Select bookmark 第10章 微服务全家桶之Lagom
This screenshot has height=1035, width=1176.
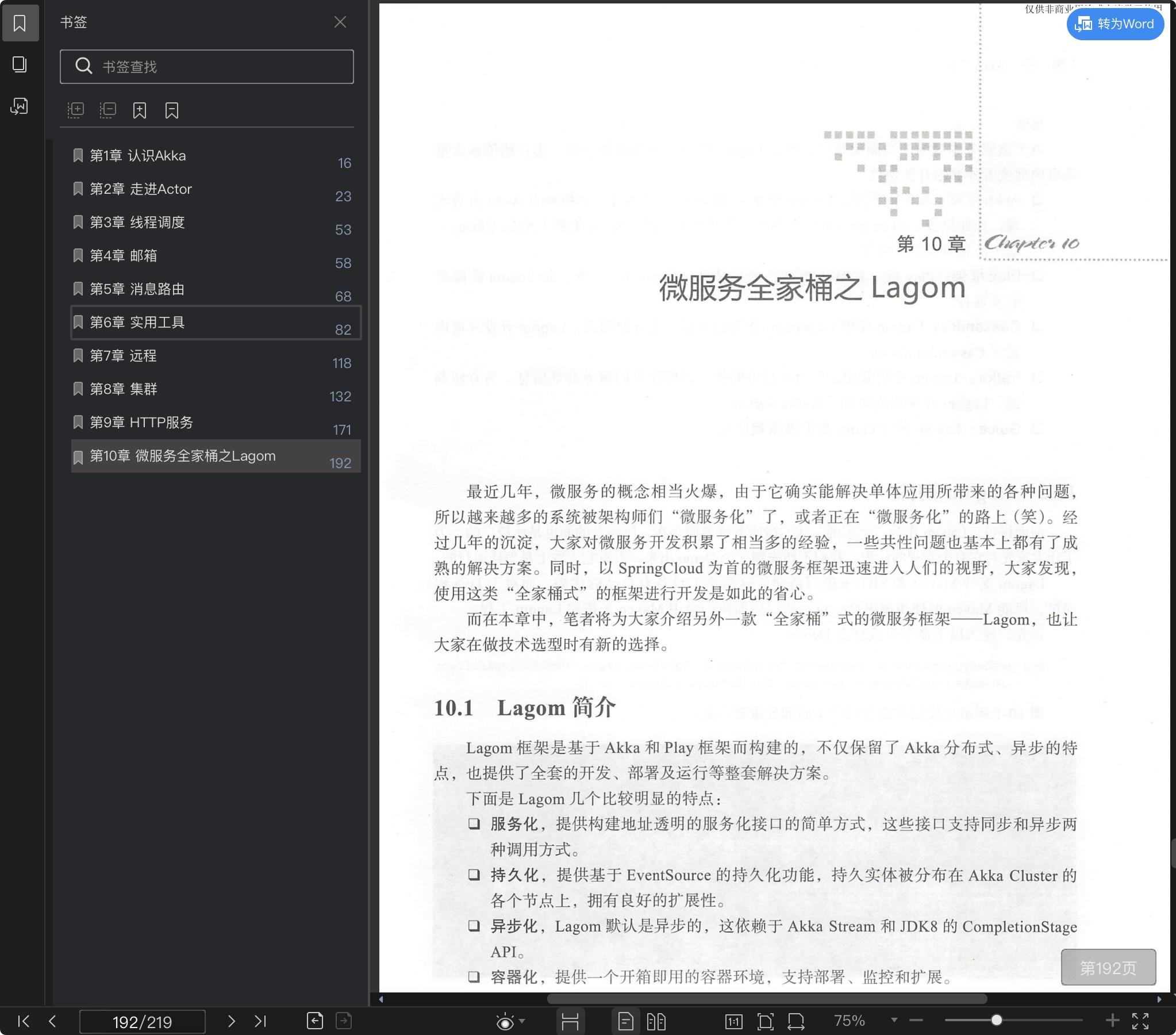point(216,457)
